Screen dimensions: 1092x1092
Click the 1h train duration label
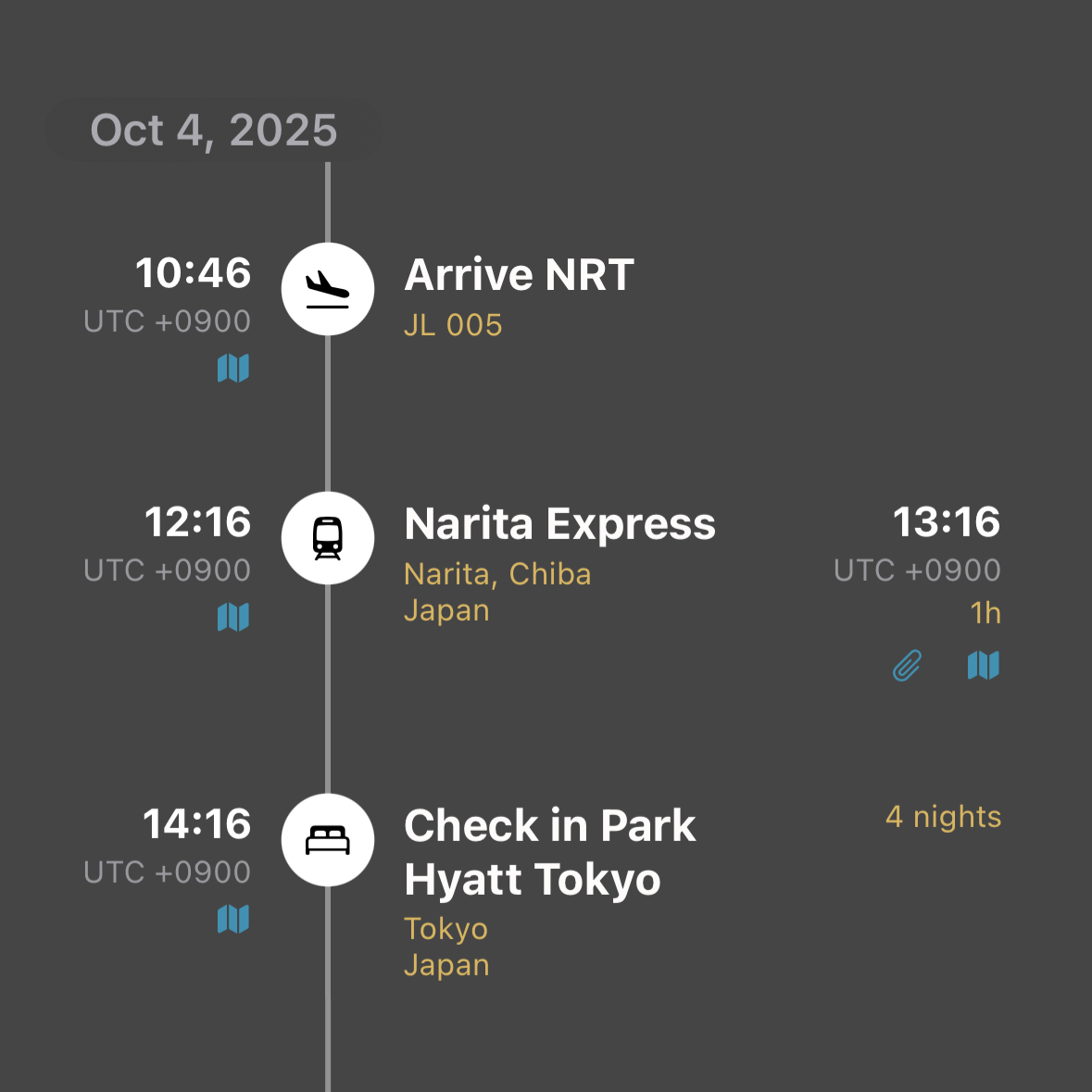985,613
